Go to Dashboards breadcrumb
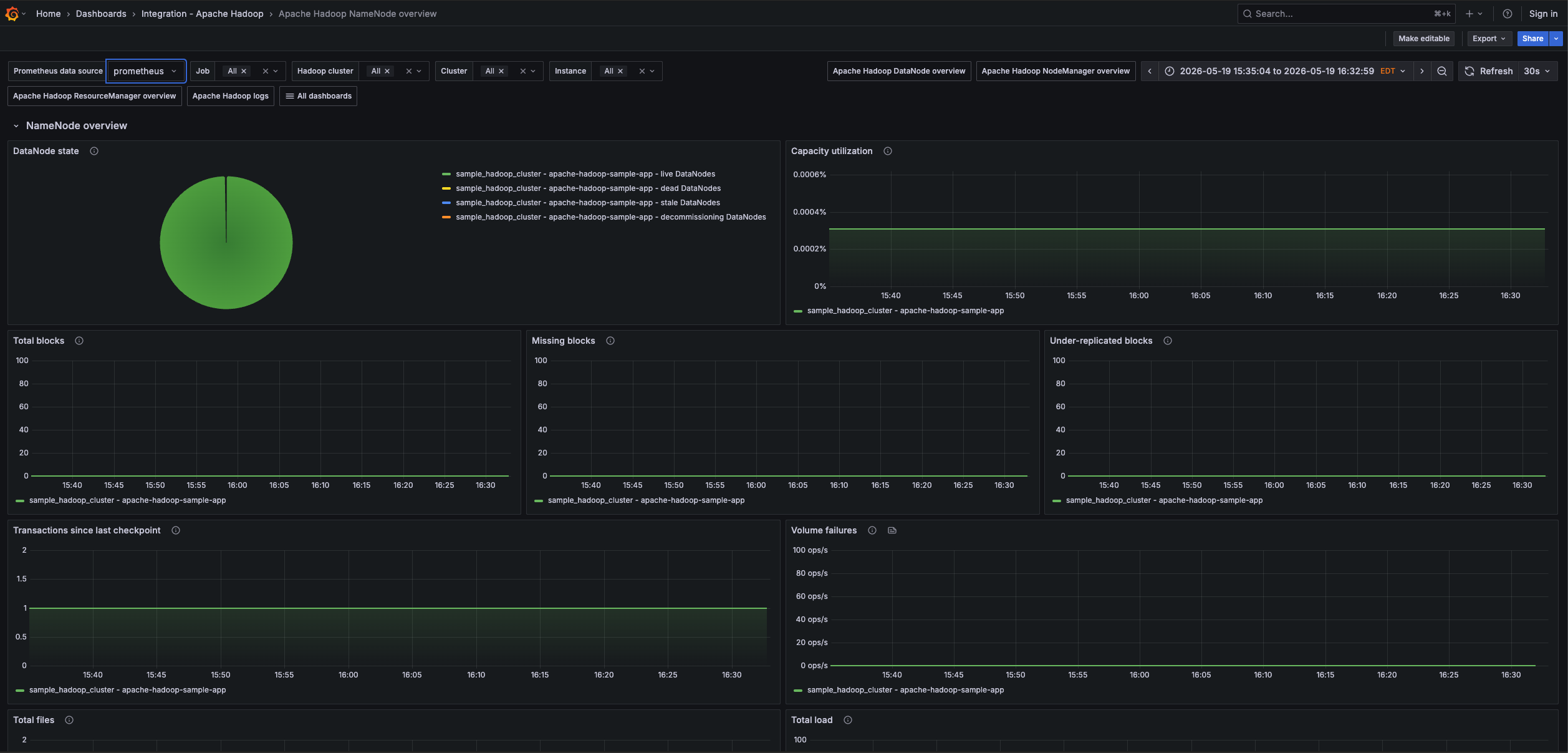This screenshot has height=753, width=1568. (x=101, y=14)
